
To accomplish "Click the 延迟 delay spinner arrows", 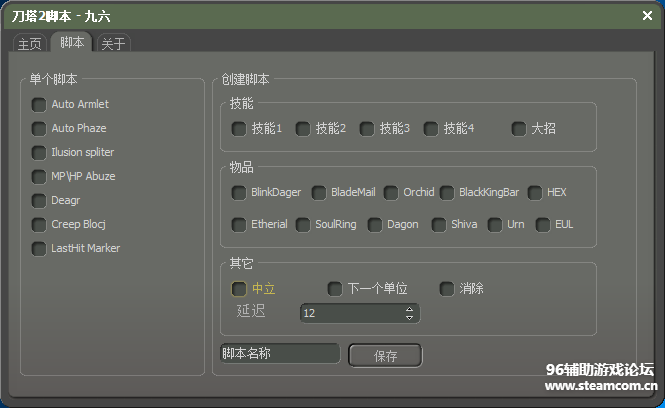I will pyautogui.click(x=409, y=313).
